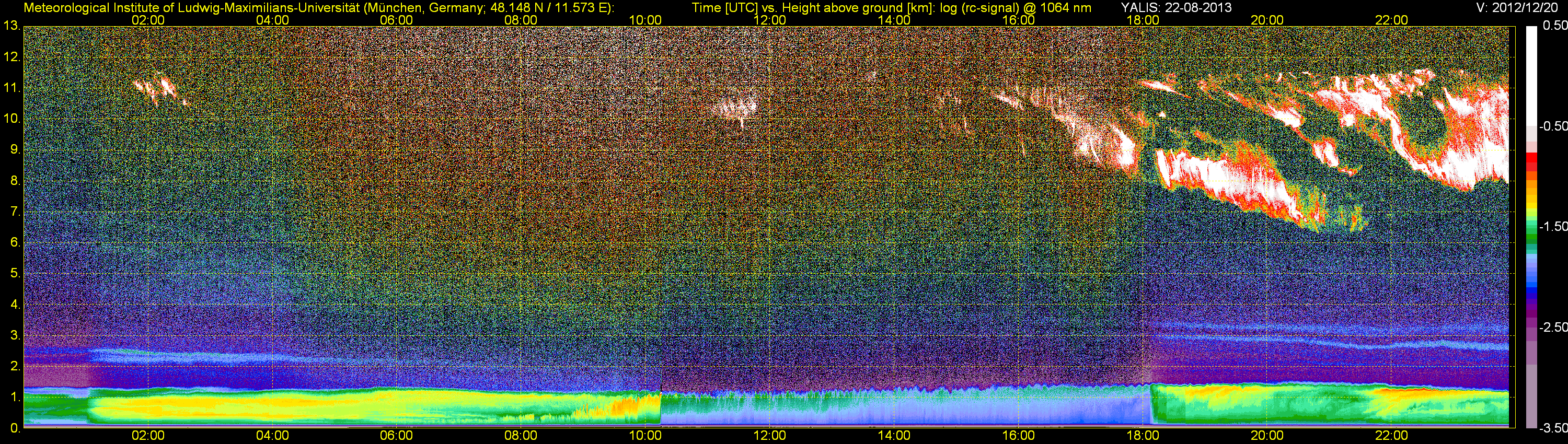Click the 02:00 label on the bottom time axis

pos(148,436)
